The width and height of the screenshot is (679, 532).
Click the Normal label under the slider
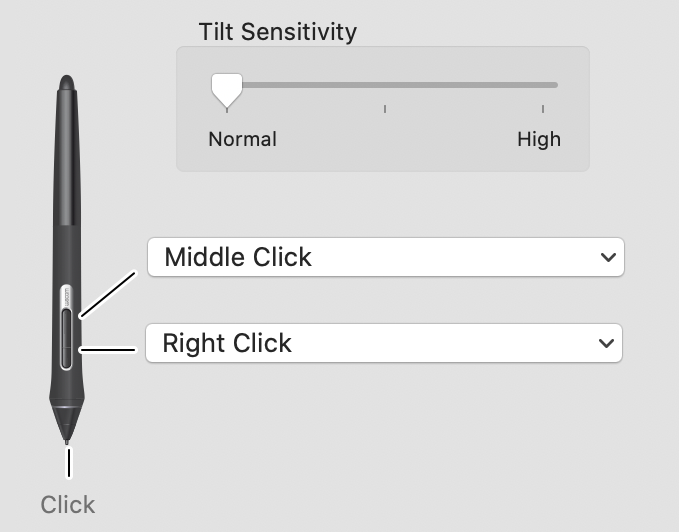coord(242,139)
